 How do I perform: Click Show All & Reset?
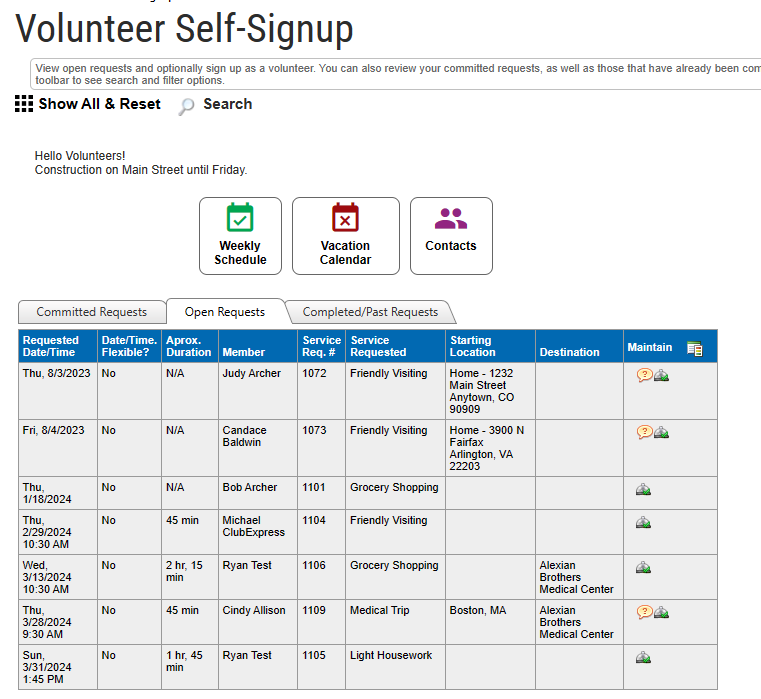pyautogui.click(x=88, y=104)
